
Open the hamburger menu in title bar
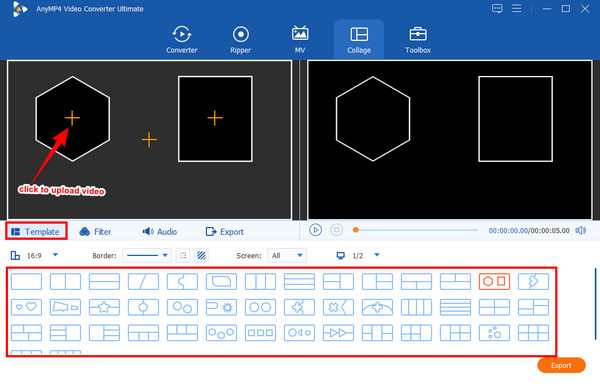click(x=517, y=8)
